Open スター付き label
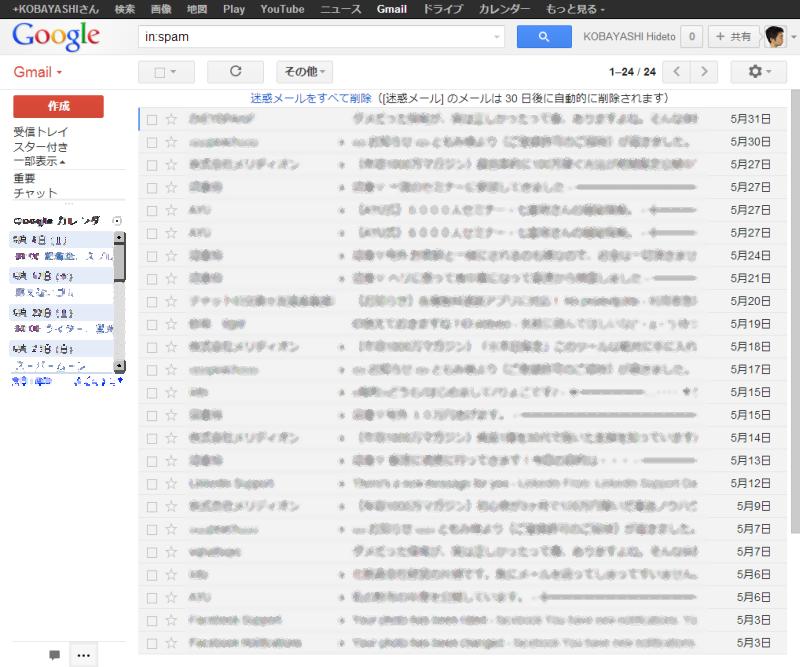The width and height of the screenshot is (800, 667). pos(40,147)
